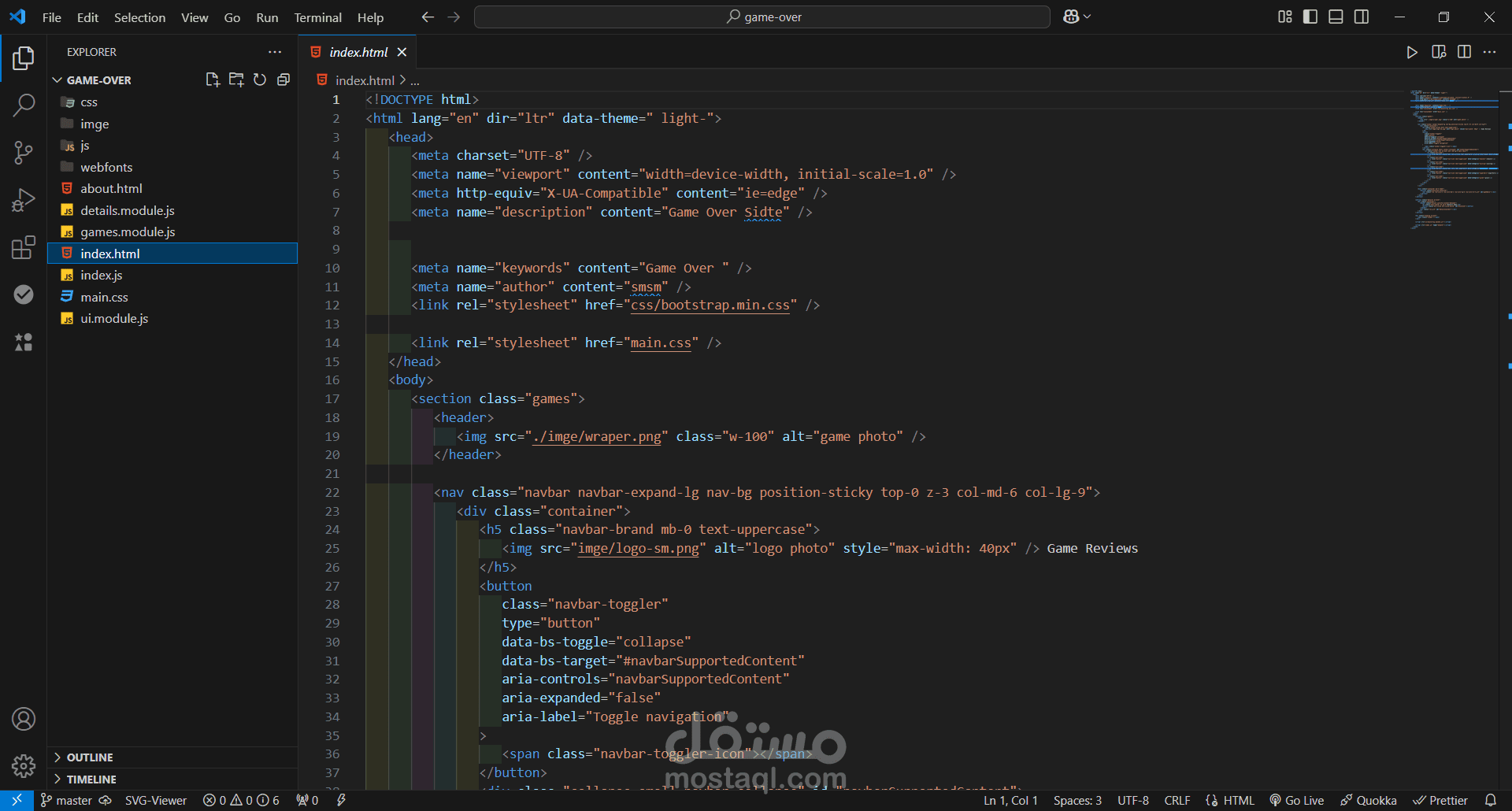Open editor more actions ellipsis
The height and width of the screenshot is (811, 1512).
click(1489, 52)
